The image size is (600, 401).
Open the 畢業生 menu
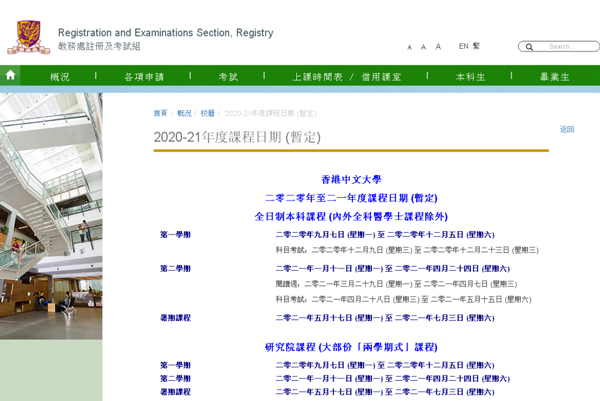[x=554, y=77]
